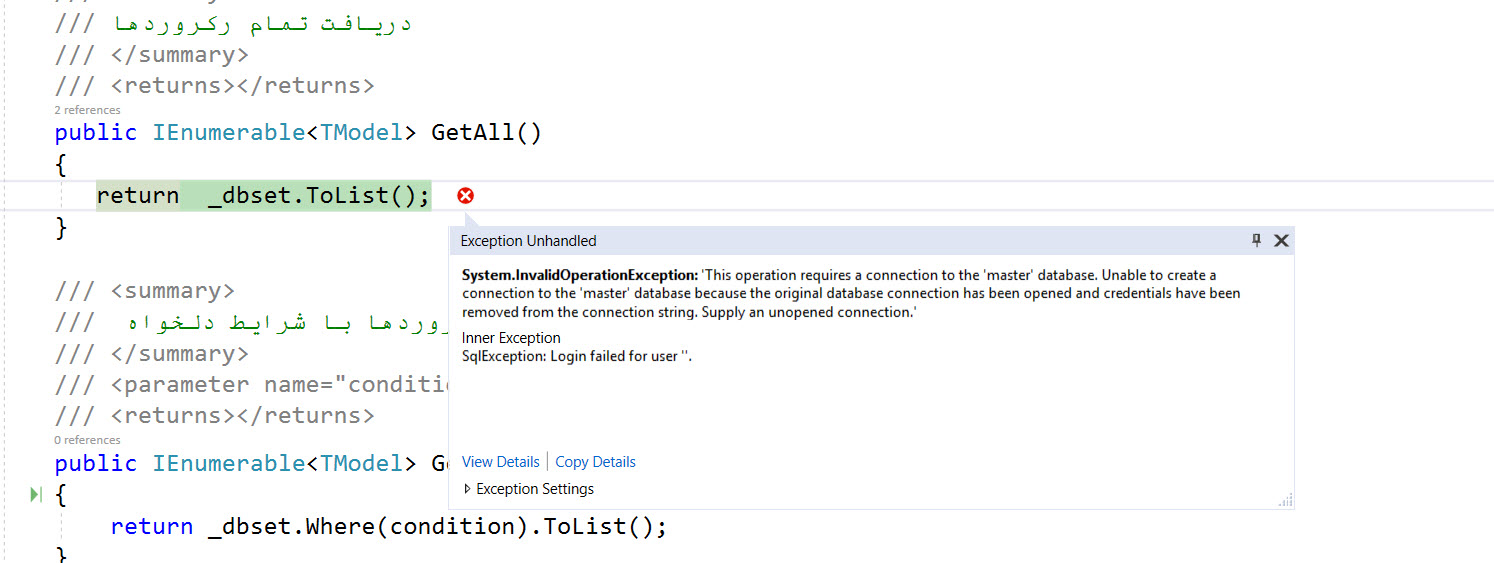Pin the Exception Unhandled popup
Image resolution: width=1494 pixels, height=563 pixels.
coord(1257,240)
